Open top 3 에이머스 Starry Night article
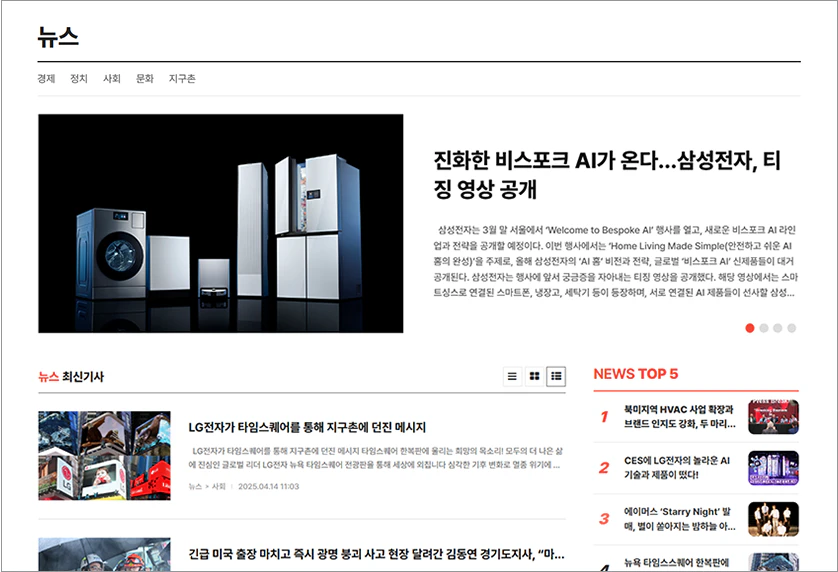 [x=679, y=519]
